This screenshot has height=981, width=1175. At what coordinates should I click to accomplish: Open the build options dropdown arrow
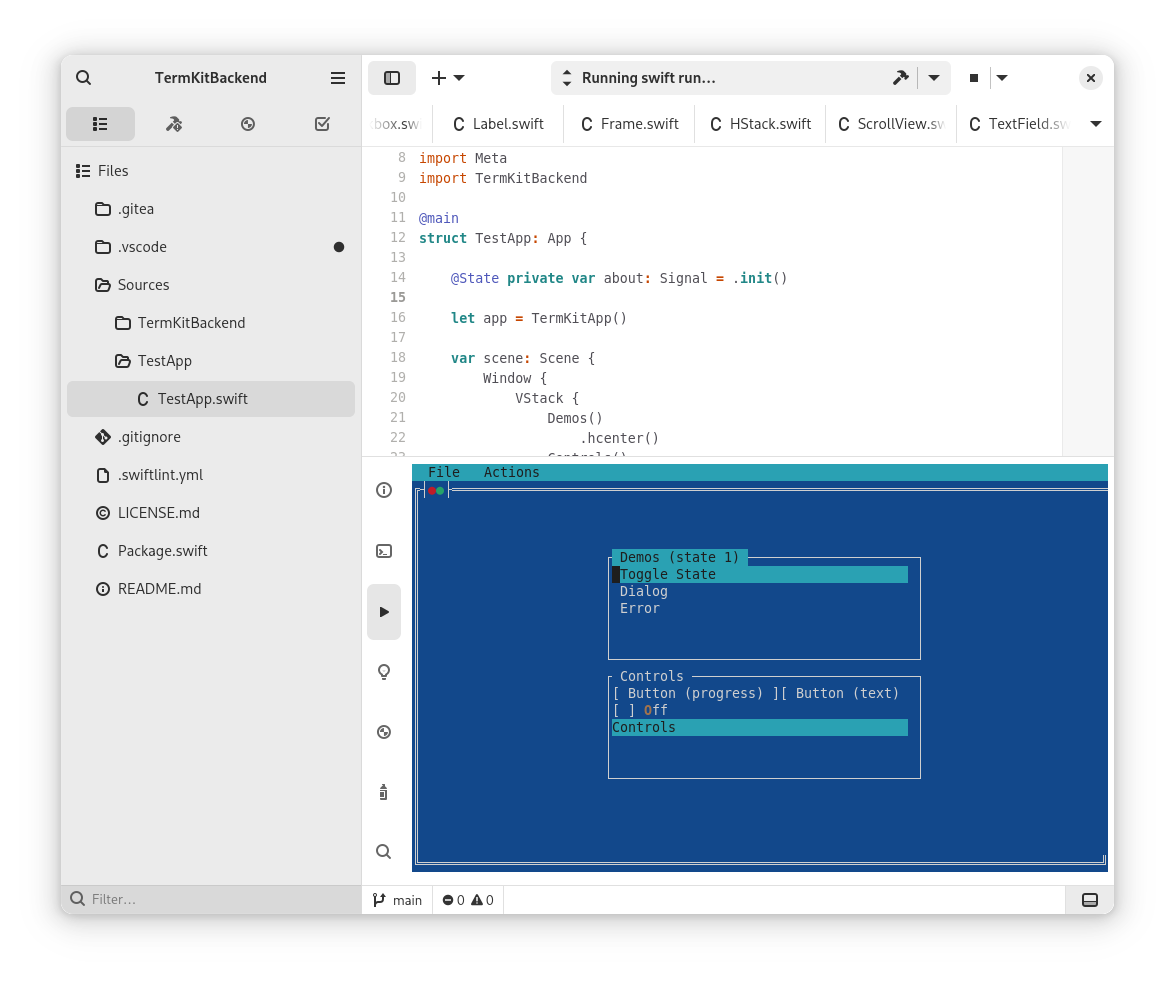click(933, 78)
